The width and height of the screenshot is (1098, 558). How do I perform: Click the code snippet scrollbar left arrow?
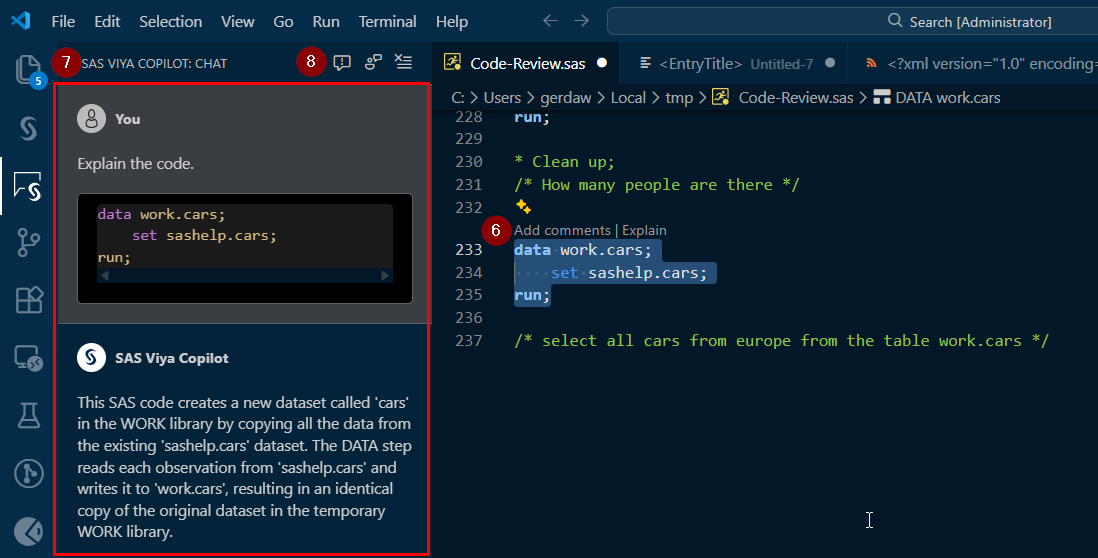tap(105, 275)
